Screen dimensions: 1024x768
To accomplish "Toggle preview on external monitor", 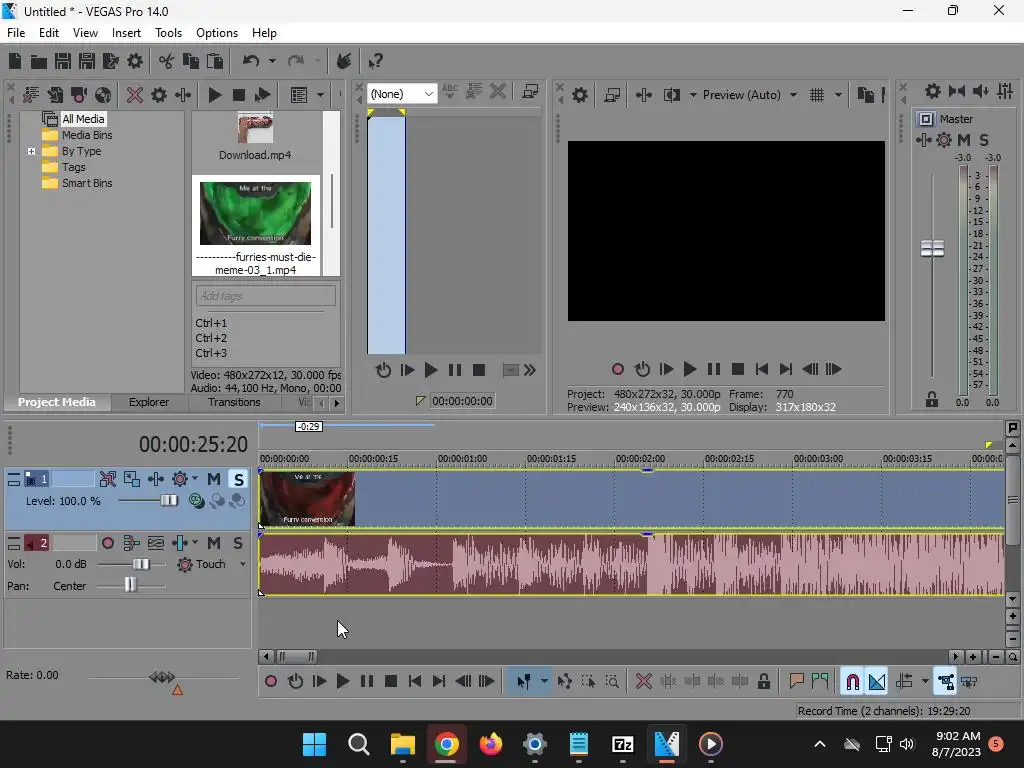I will (x=612, y=95).
